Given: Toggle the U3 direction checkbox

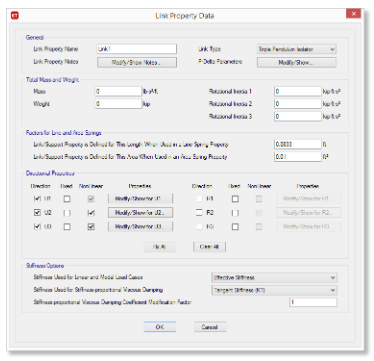Looking at the screenshot, I should pyautogui.click(x=37, y=226).
